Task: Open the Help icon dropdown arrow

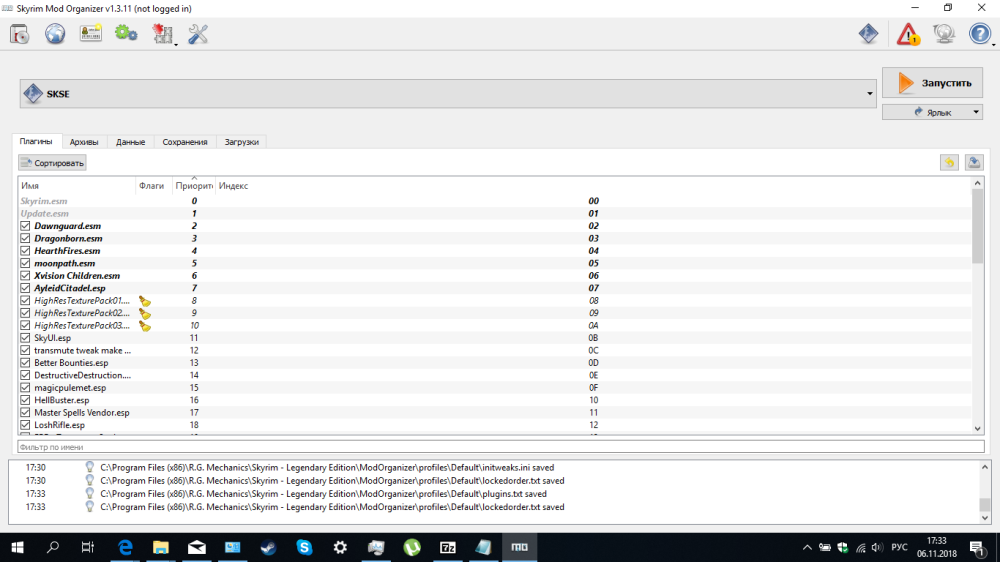Action: pos(994,45)
